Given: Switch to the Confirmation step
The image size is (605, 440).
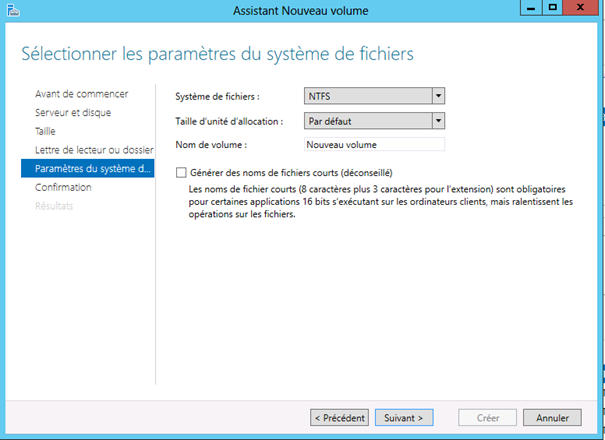Looking at the screenshot, I should [63, 187].
